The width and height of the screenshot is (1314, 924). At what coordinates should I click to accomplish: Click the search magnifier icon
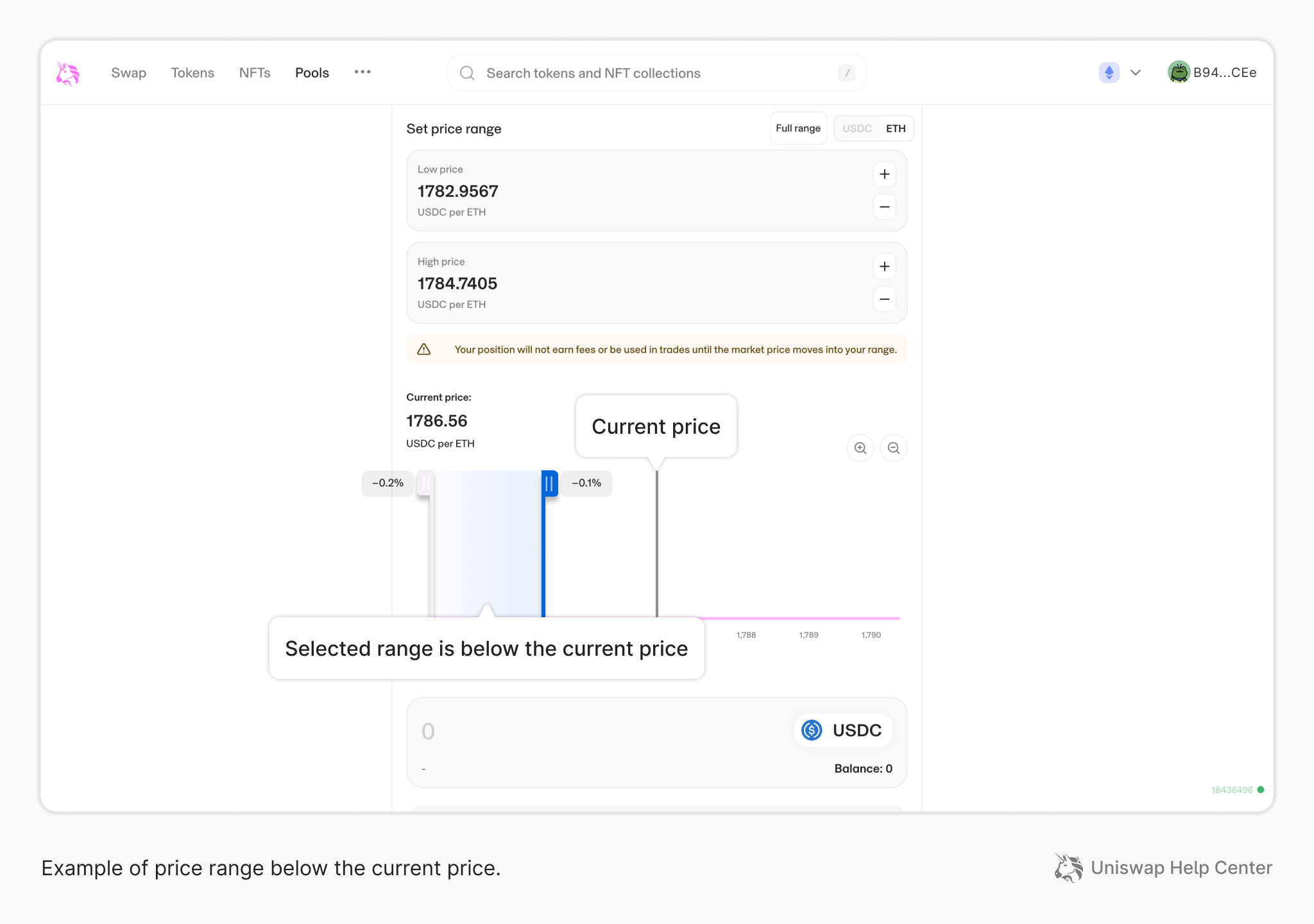[466, 73]
